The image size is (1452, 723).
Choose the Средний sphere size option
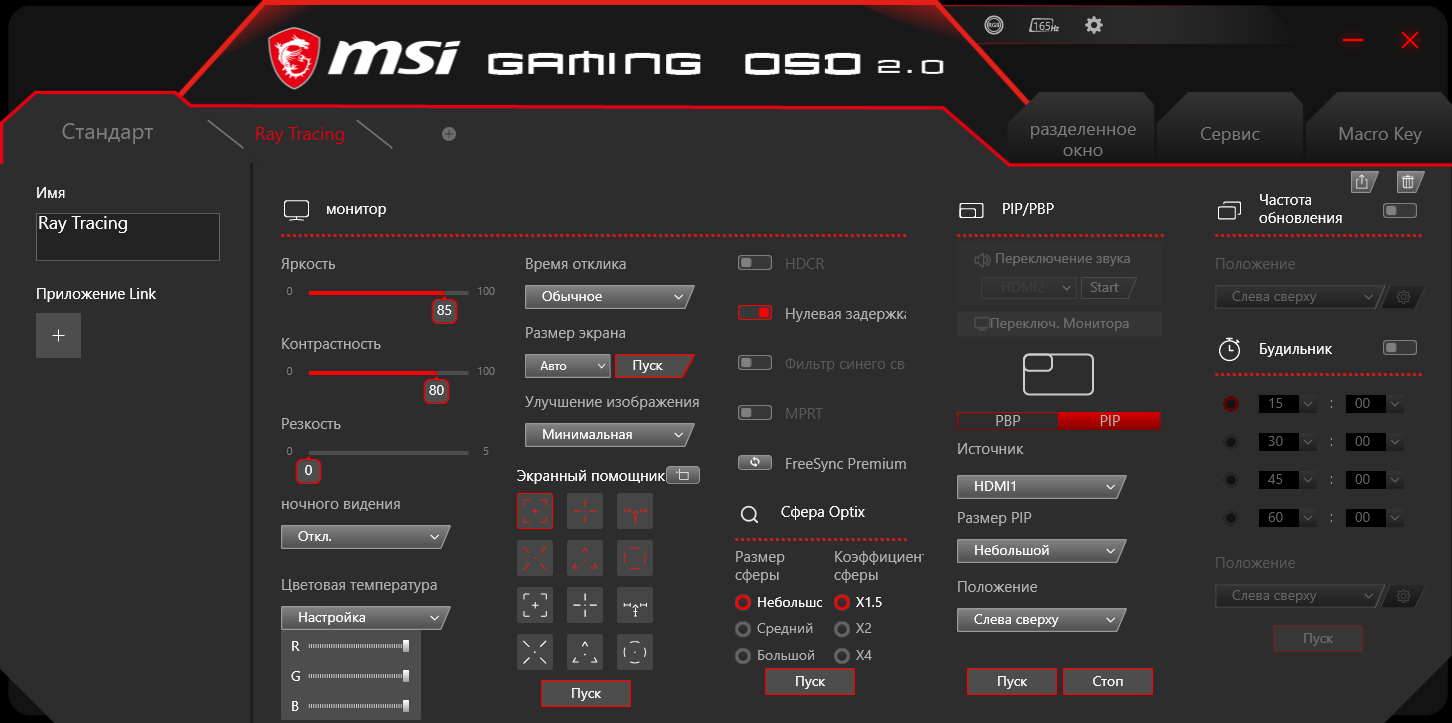click(x=743, y=629)
